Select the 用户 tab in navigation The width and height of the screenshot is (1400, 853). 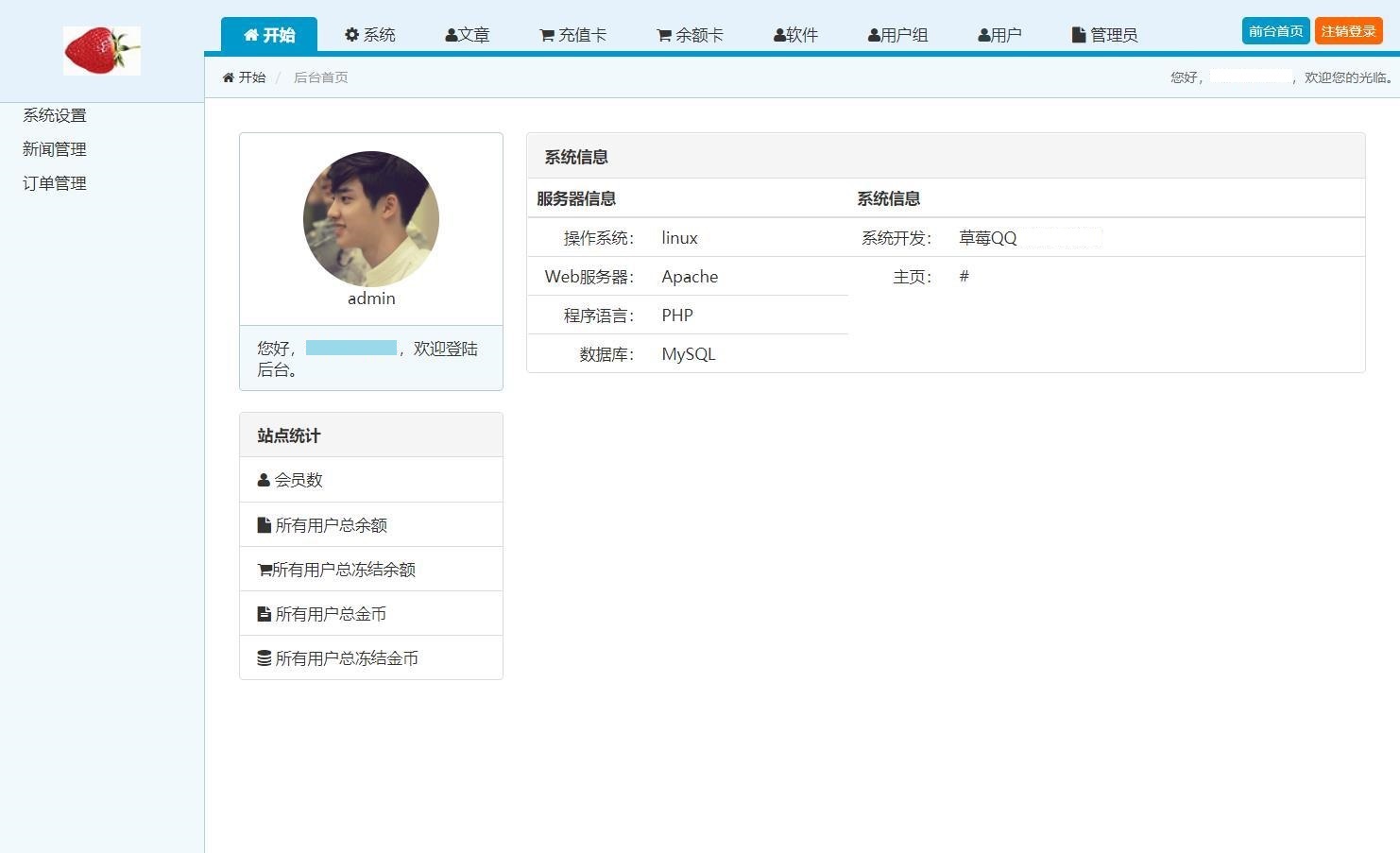coord(999,35)
